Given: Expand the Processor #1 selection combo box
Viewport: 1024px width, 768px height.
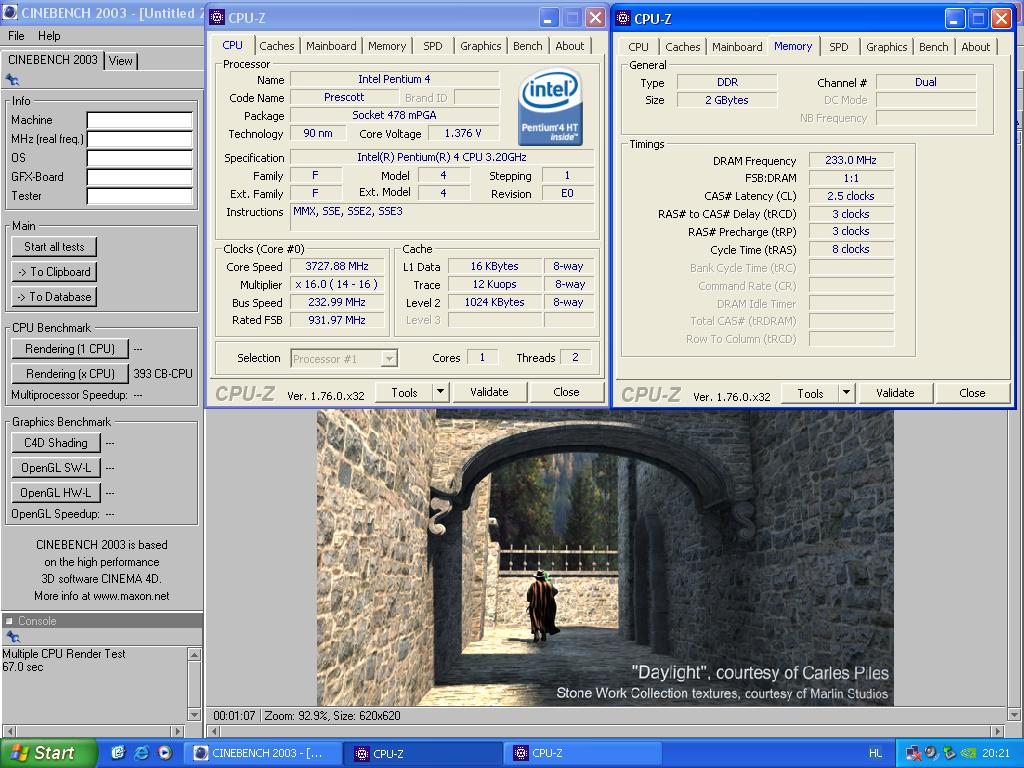Looking at the screenshot, I should click(x=389, y=359).
